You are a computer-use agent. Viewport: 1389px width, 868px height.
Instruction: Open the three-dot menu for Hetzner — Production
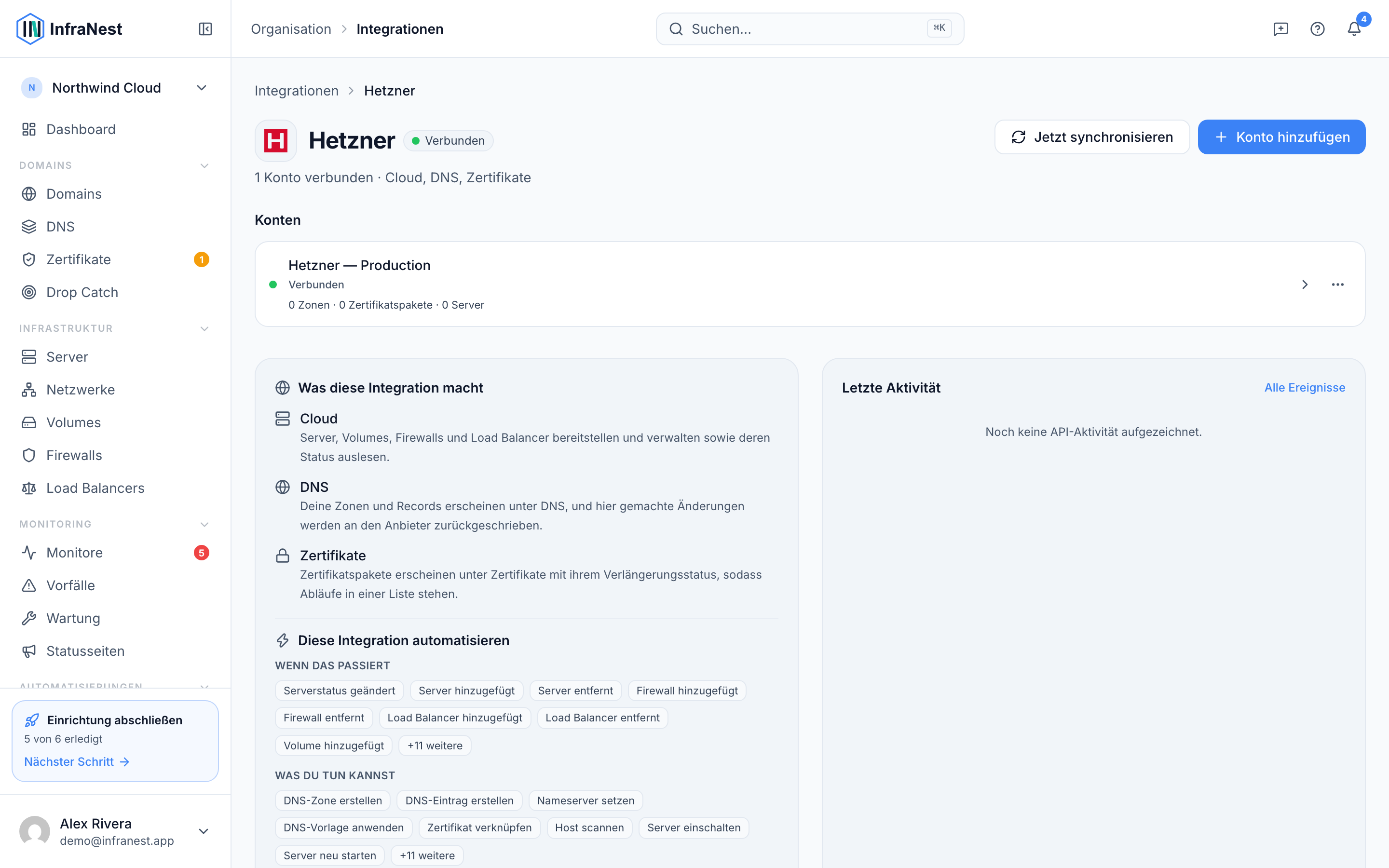tap(1337, 285)
